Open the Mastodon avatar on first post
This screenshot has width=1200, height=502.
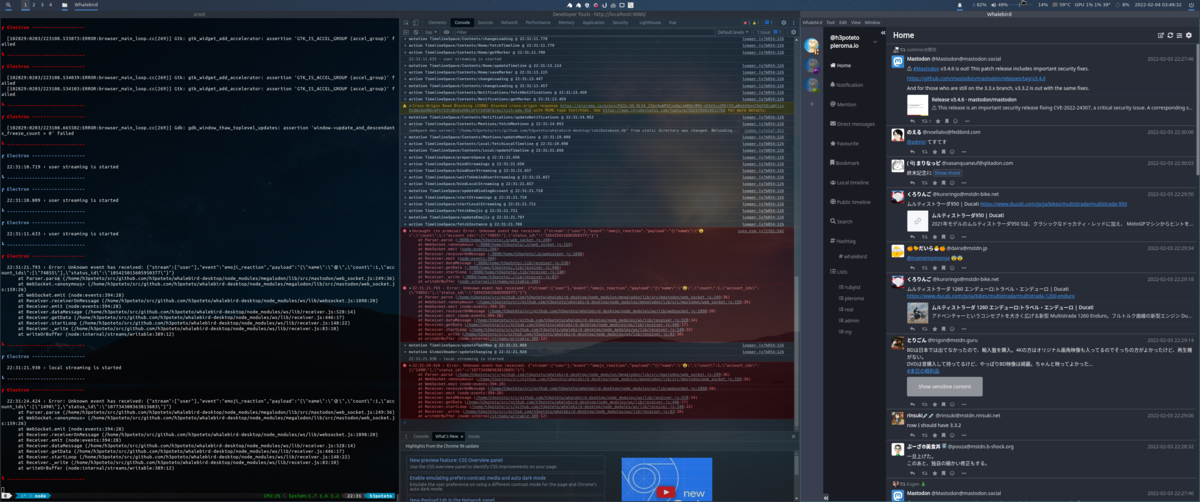tap(897, 62)
